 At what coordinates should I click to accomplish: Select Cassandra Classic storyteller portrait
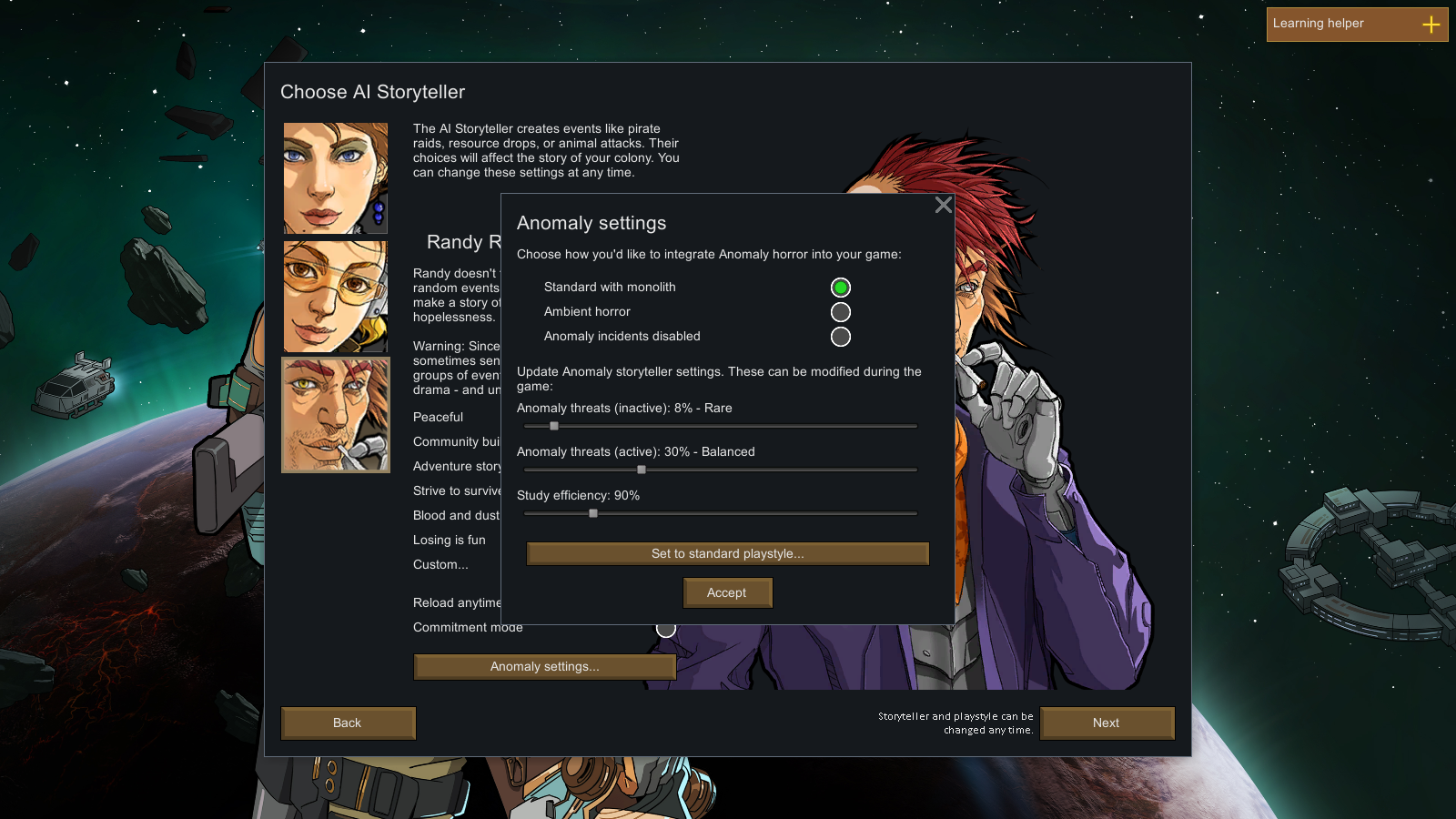pos(336,178)
